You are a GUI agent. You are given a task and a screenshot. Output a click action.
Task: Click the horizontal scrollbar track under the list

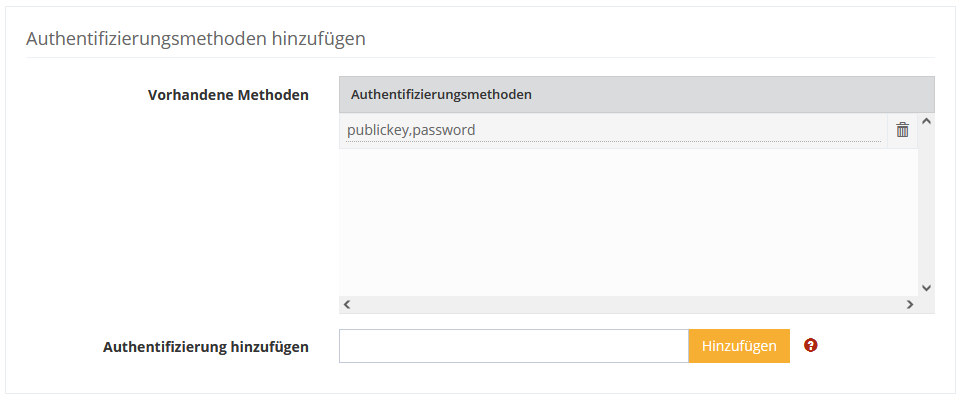(x=628, y=304)
